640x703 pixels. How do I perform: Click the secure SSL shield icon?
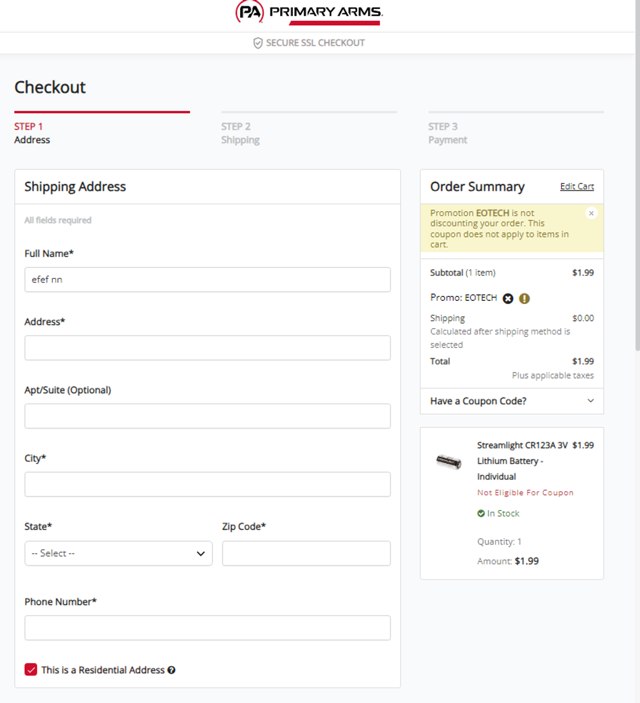[258, 43]
